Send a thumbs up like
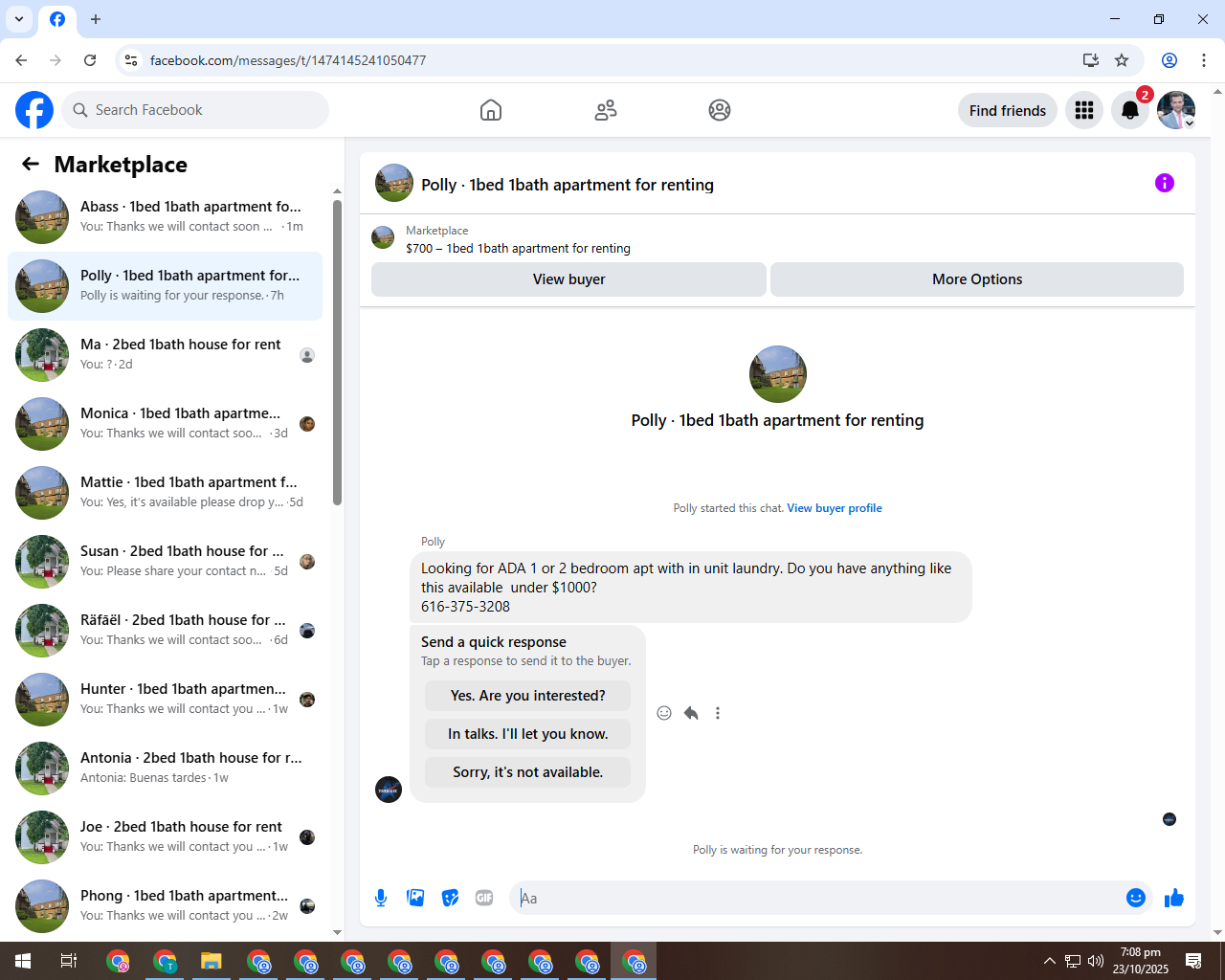The height and width of the screenshot is (980, 1225). coord(1174,898)
